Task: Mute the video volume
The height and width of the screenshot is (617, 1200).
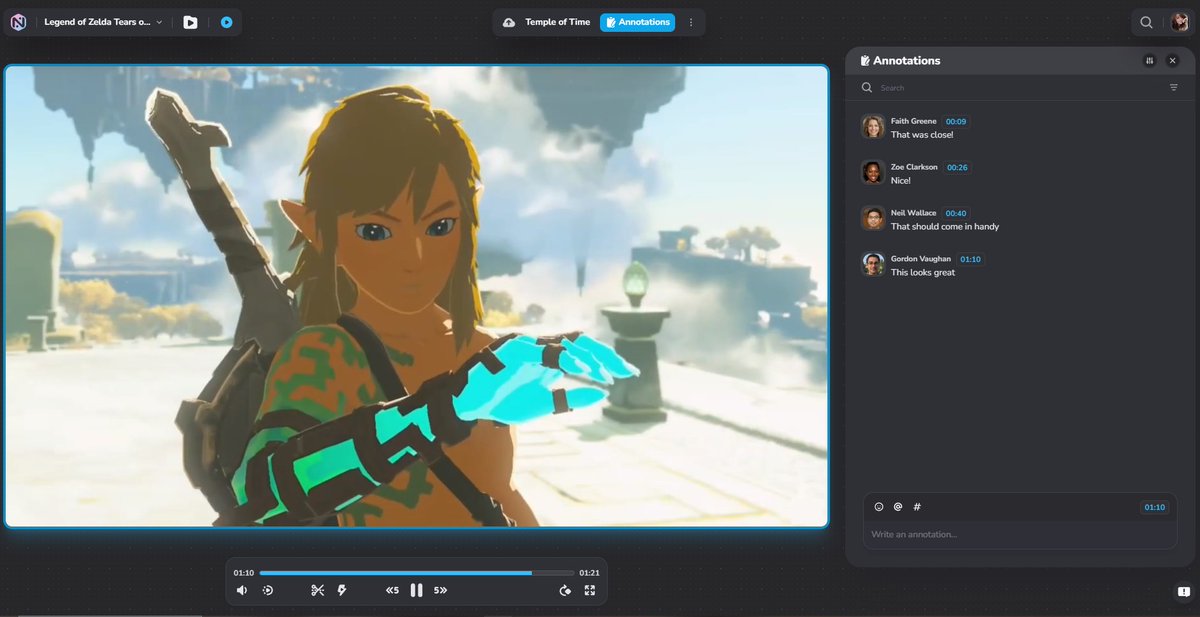Action: click(242, 591)
